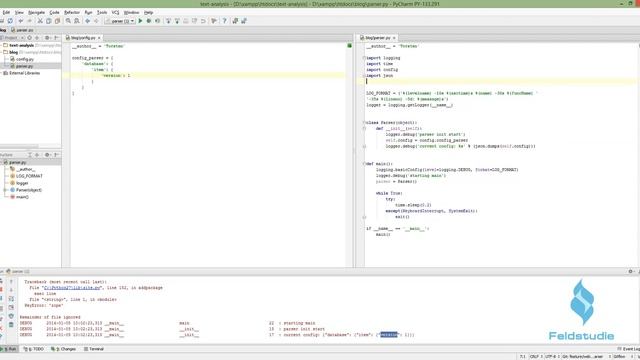Click the last toolbar icon on the right
The height and width of the screenshot is (360, 640).
244,21
